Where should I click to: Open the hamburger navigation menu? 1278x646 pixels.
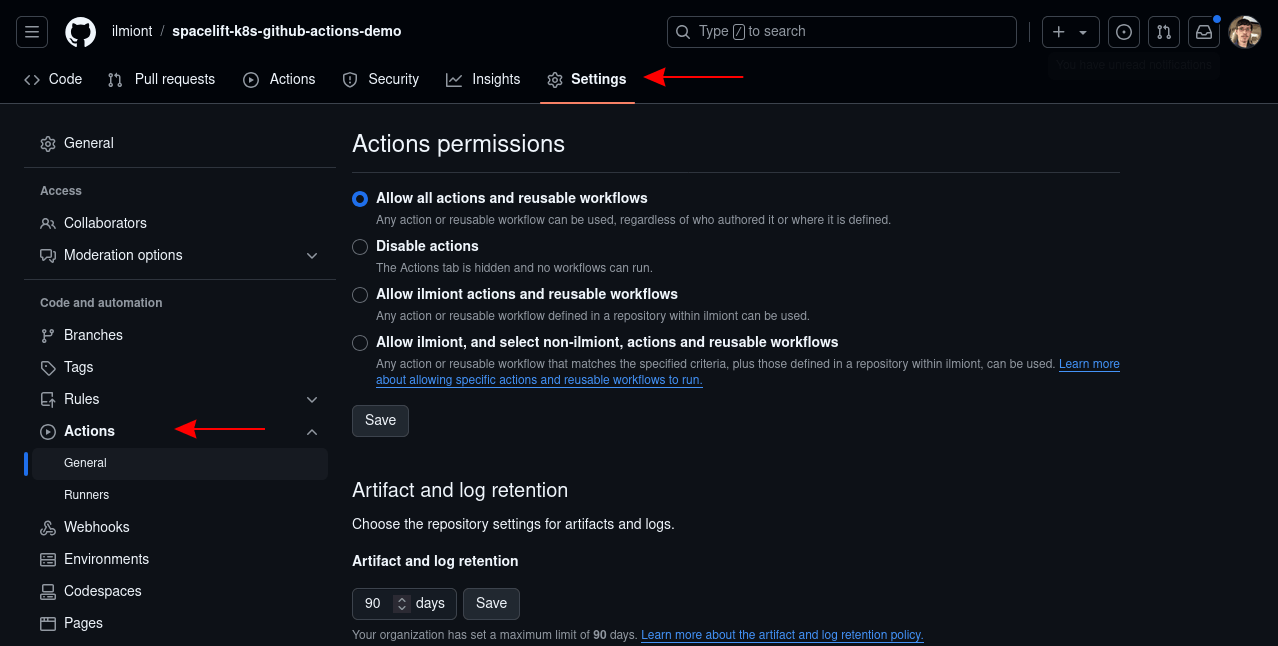pyautogui.click(x=32, y=32)
